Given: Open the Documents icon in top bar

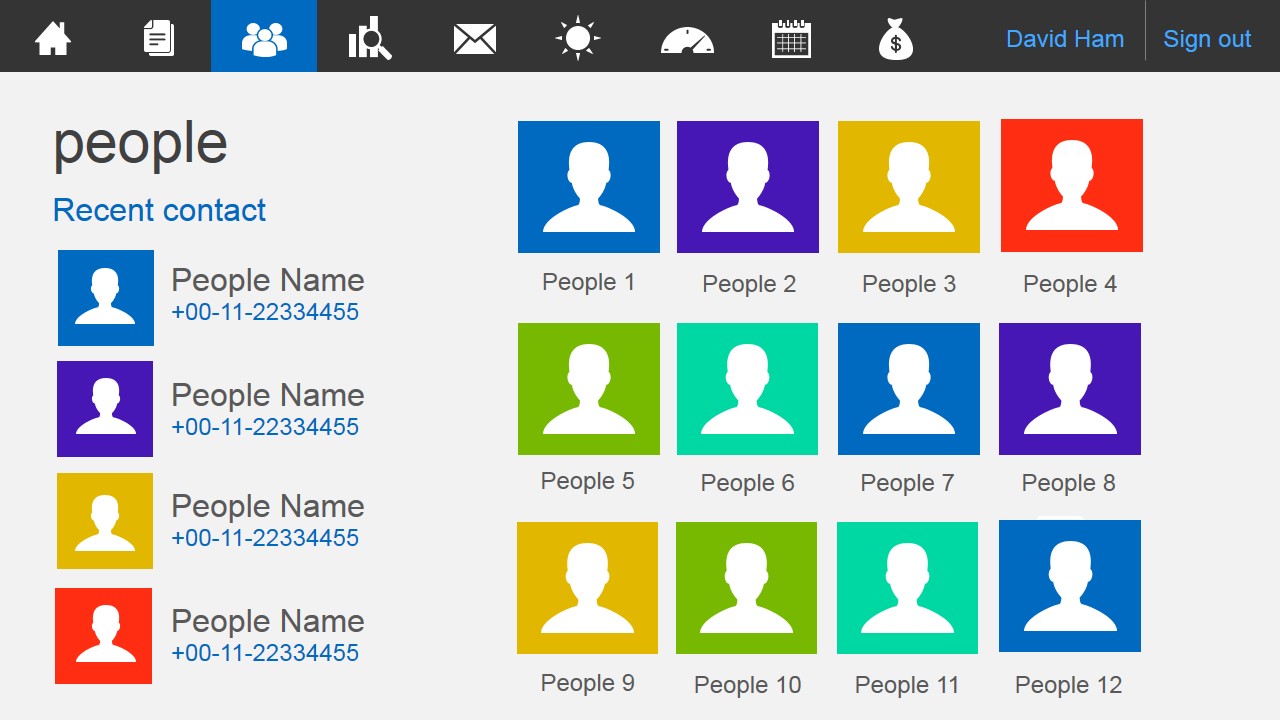Looking at the screenshot, I should click(x=158, y=38).
